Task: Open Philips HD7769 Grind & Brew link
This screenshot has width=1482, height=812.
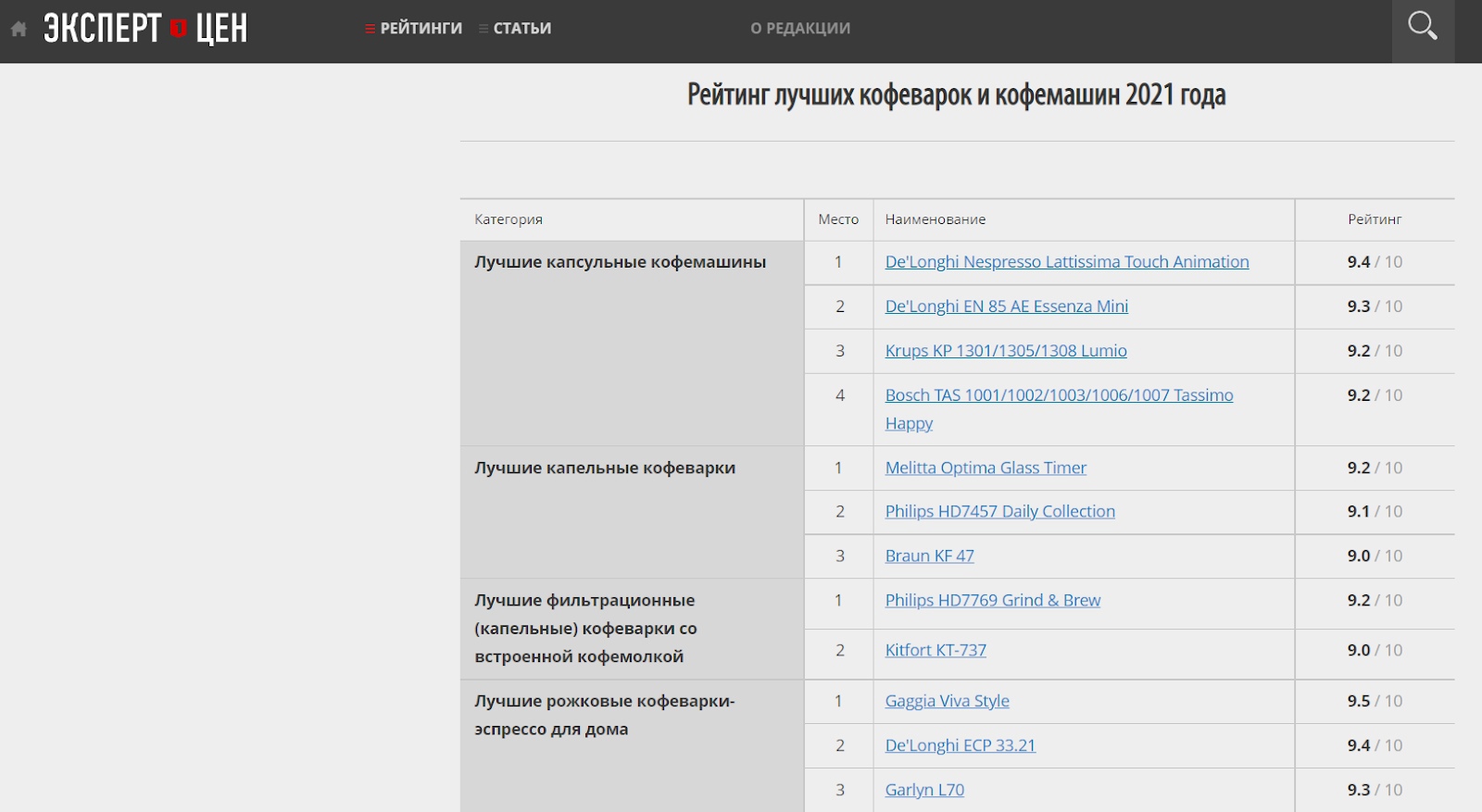Action: coord(993,600)
